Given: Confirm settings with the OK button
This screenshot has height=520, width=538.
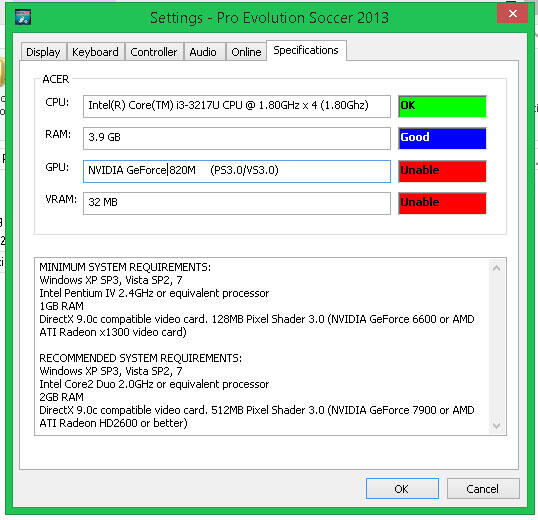Looking at the screenshot, I should coord(402,488).
